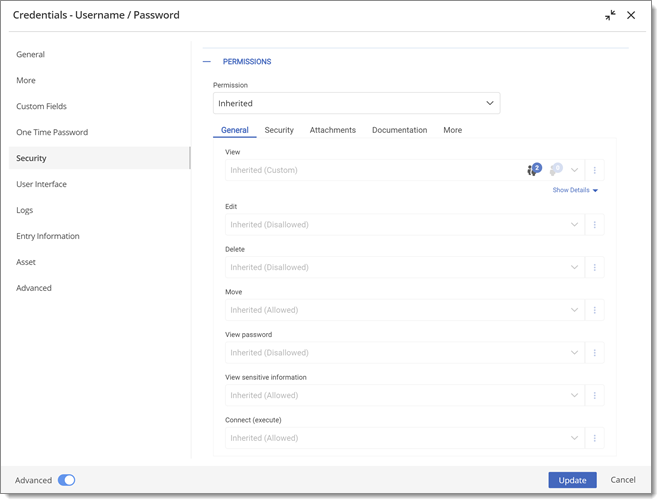Open the Permission Inherited dropdown
The image size is (662, 504).
point(356,103)
